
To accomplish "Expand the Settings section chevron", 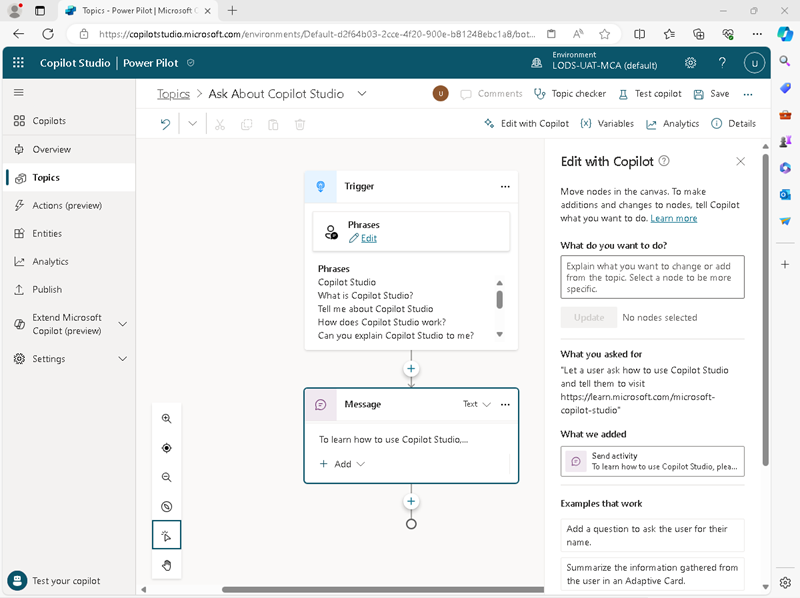I will [123, 359].
